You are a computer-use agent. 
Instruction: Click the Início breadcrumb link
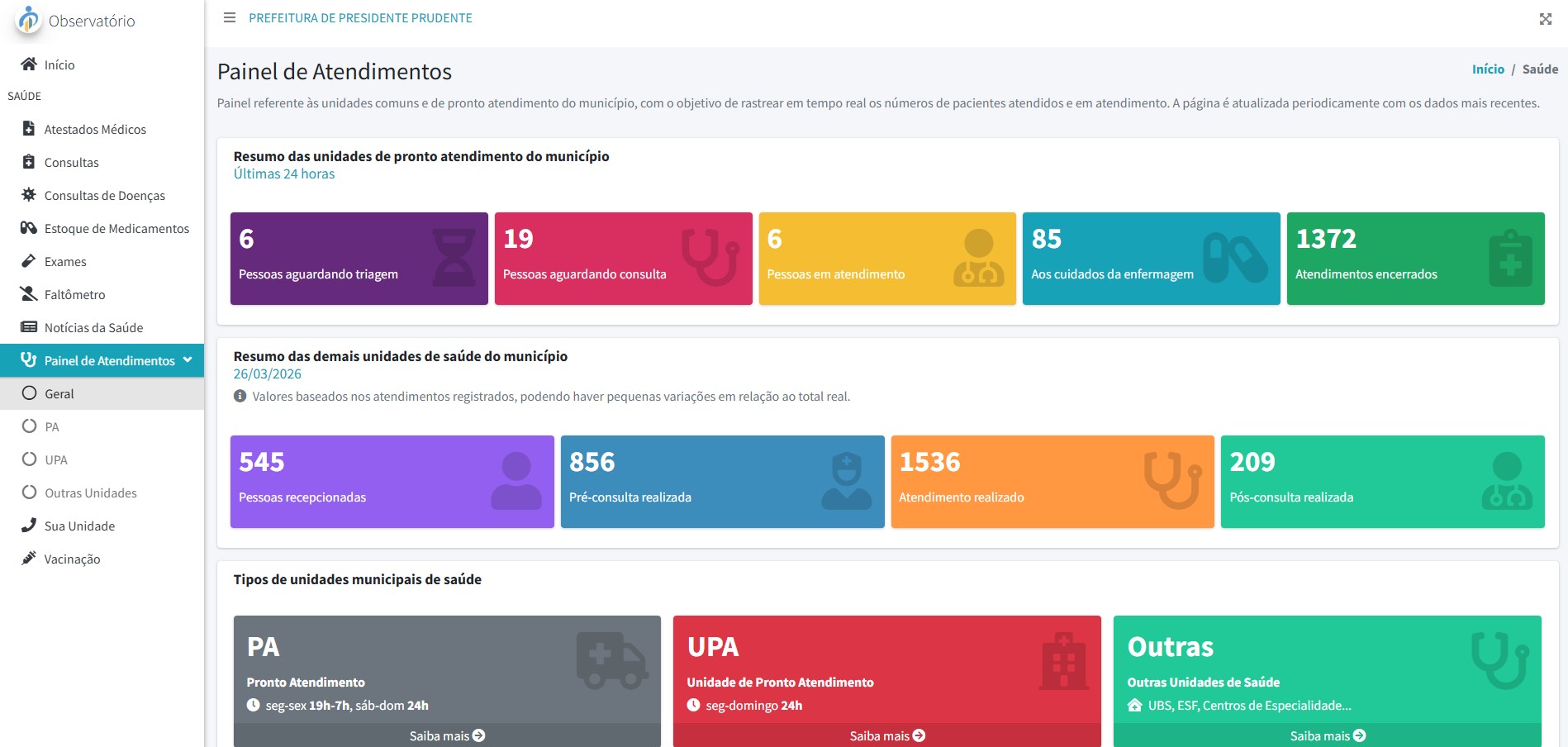(x=1487, y=69)
